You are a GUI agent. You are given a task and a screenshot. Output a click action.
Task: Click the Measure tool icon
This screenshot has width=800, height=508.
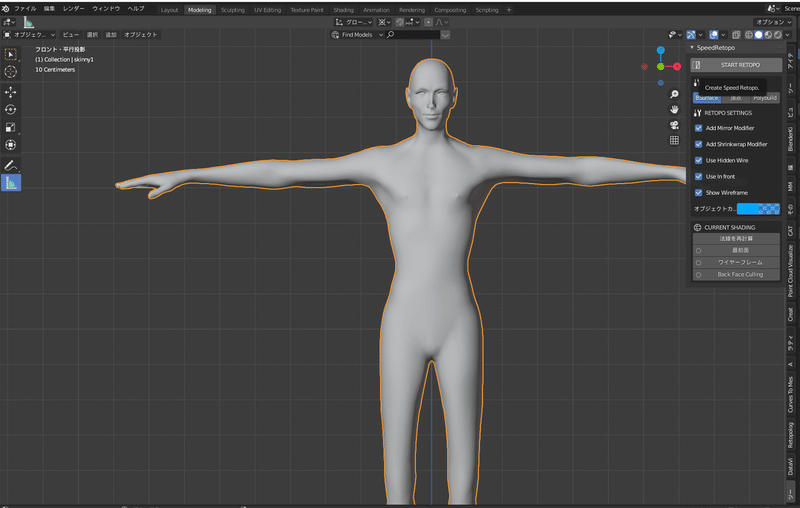pyautogui.click(x=11, y=183)
